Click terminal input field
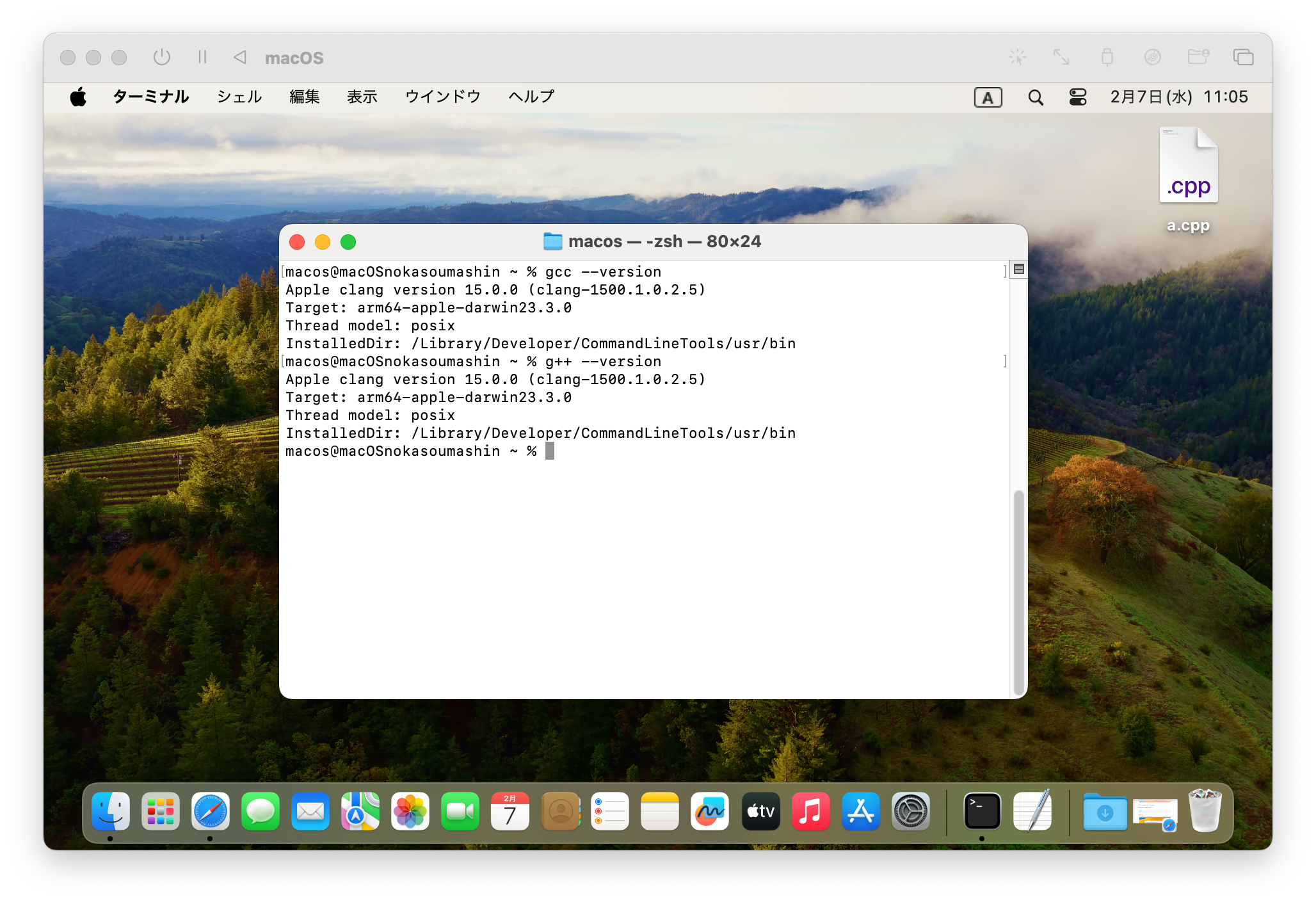 pos(549,451)
